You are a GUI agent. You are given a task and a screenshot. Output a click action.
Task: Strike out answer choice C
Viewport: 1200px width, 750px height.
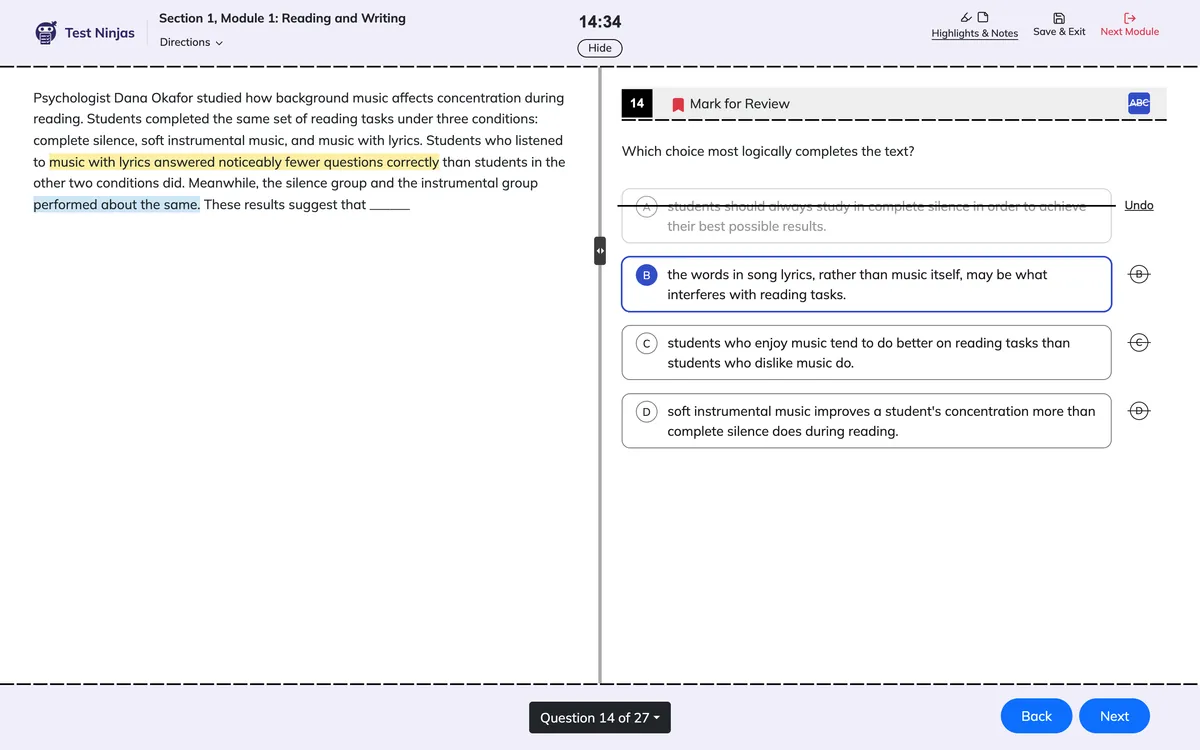click(1139, 342)
